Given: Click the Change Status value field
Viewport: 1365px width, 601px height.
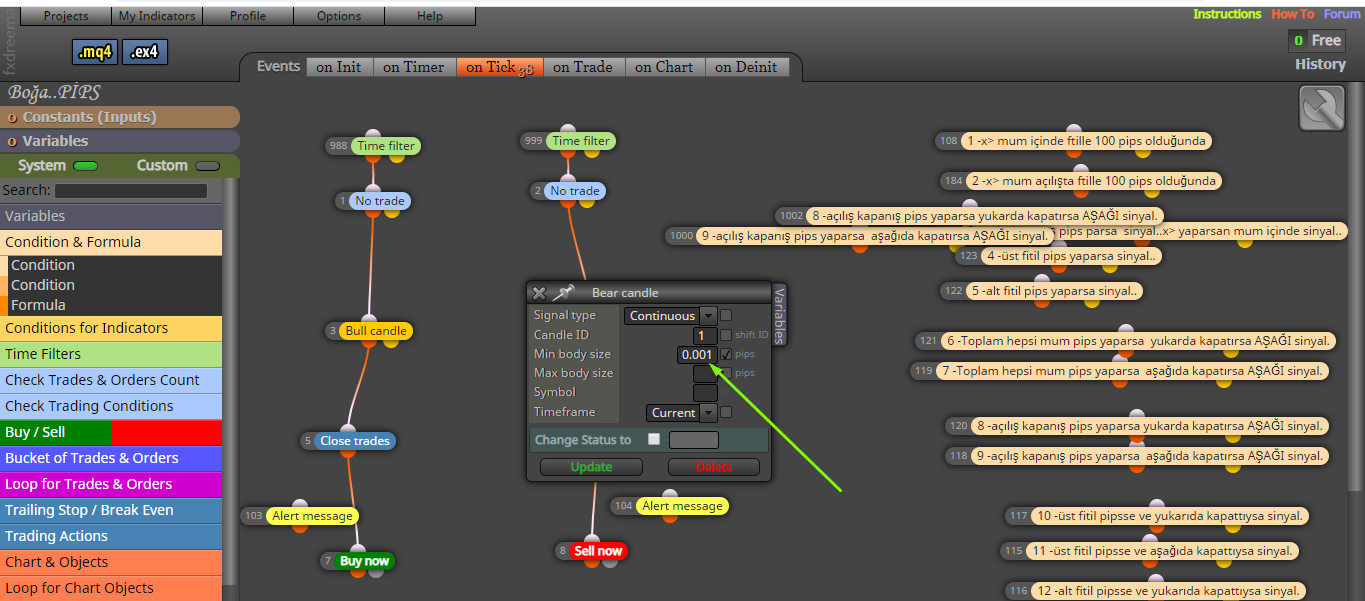Looking at the screenshot, I should click(x=694, y=440).
